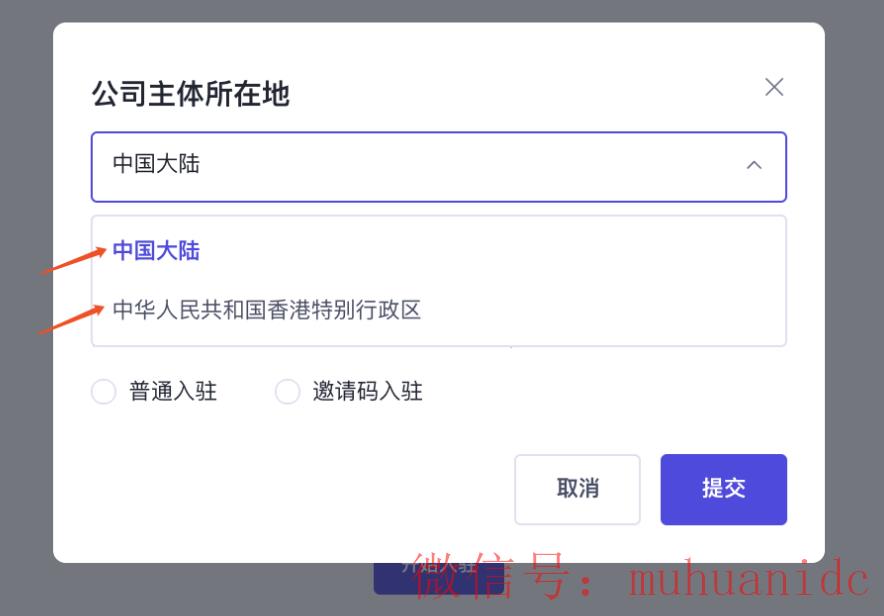Enable the 邀请码入驻 option
Image resolution: width=884 pixels, height=616 pixels.
click(x=288, y=392)
